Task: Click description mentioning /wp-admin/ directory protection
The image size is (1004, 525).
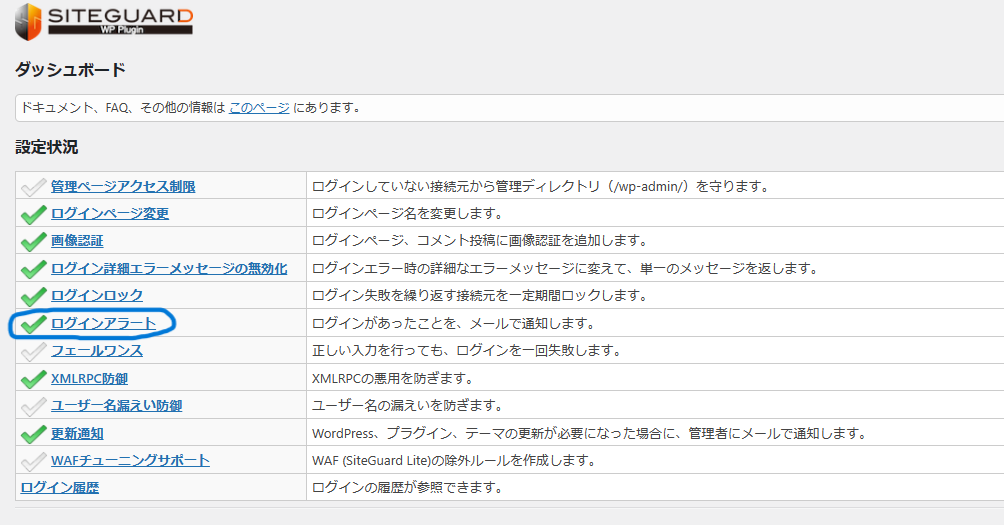Action: pos(540,186)
